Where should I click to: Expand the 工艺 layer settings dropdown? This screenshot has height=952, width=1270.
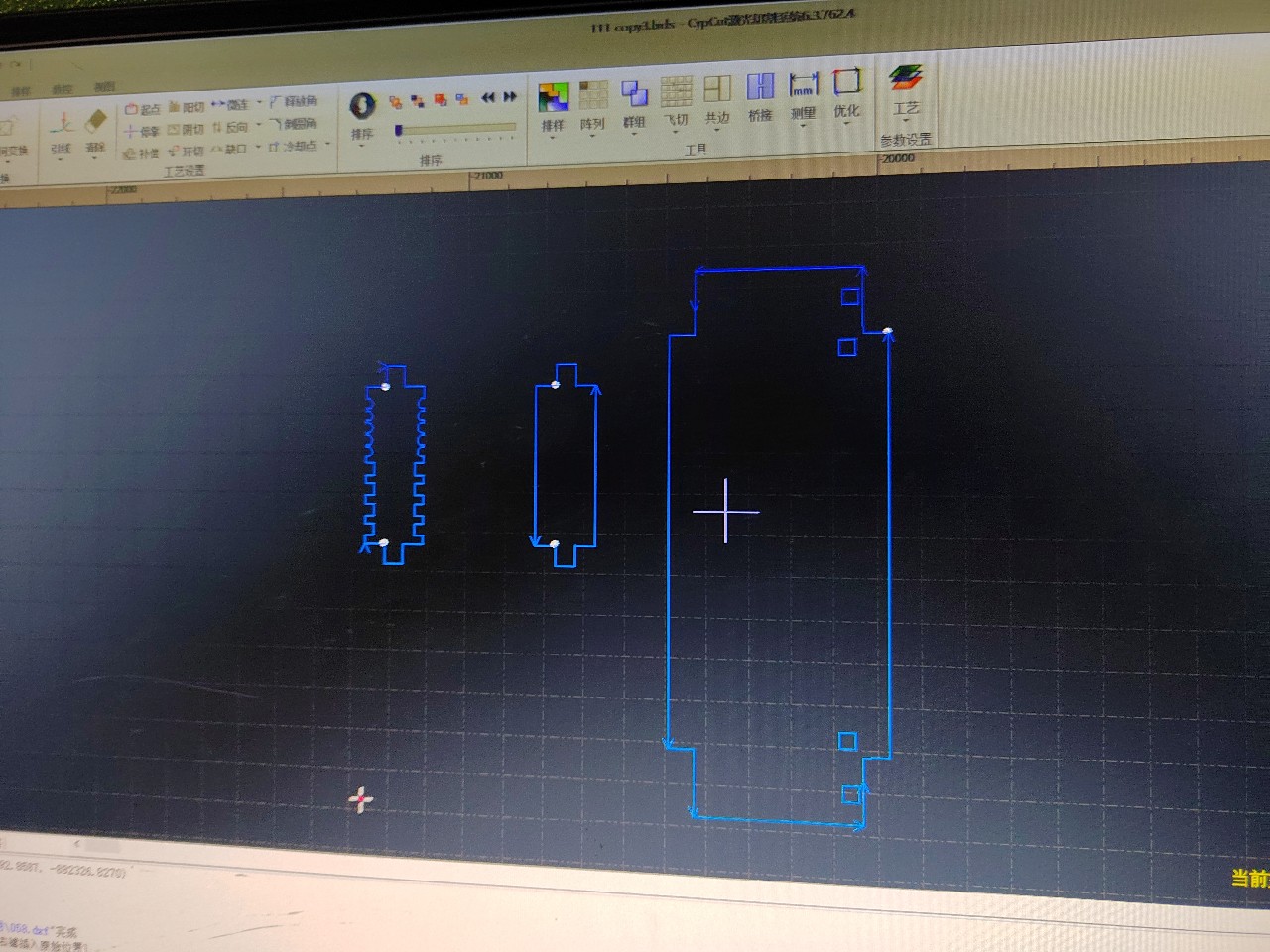coord(906,123)
